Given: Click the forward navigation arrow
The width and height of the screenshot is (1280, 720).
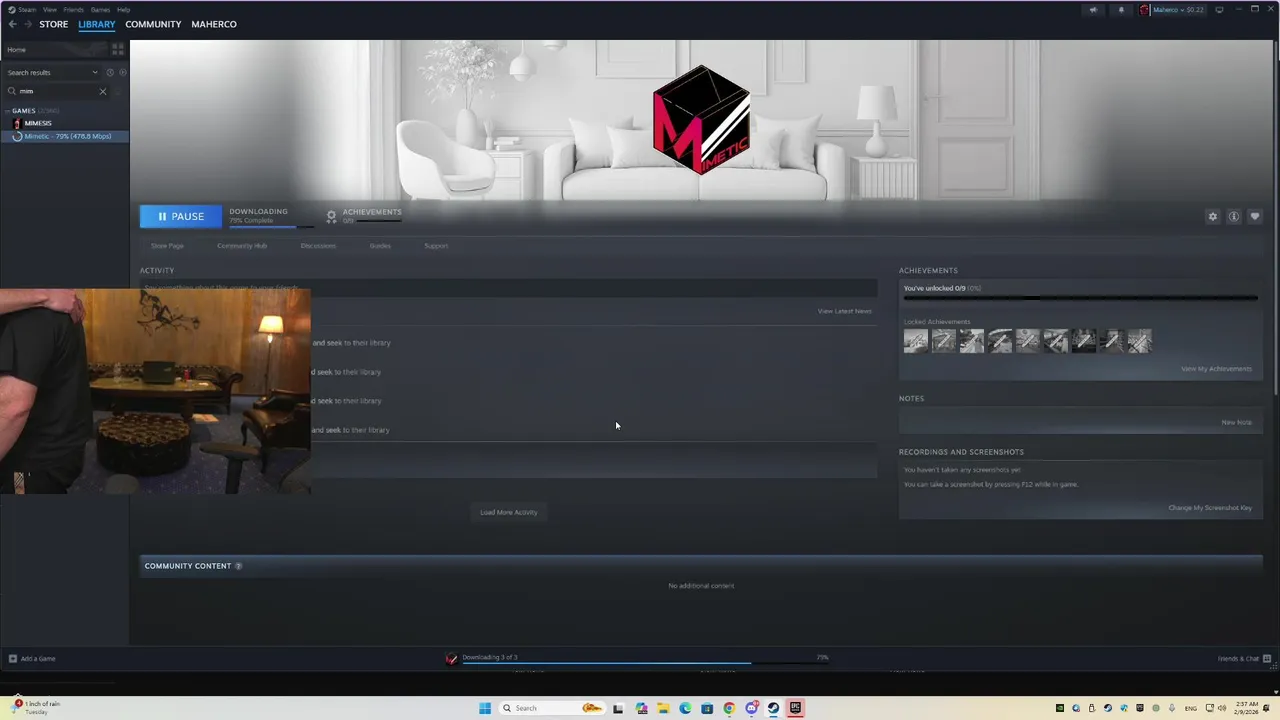Looking at the screenshot, I should point(28,24).
